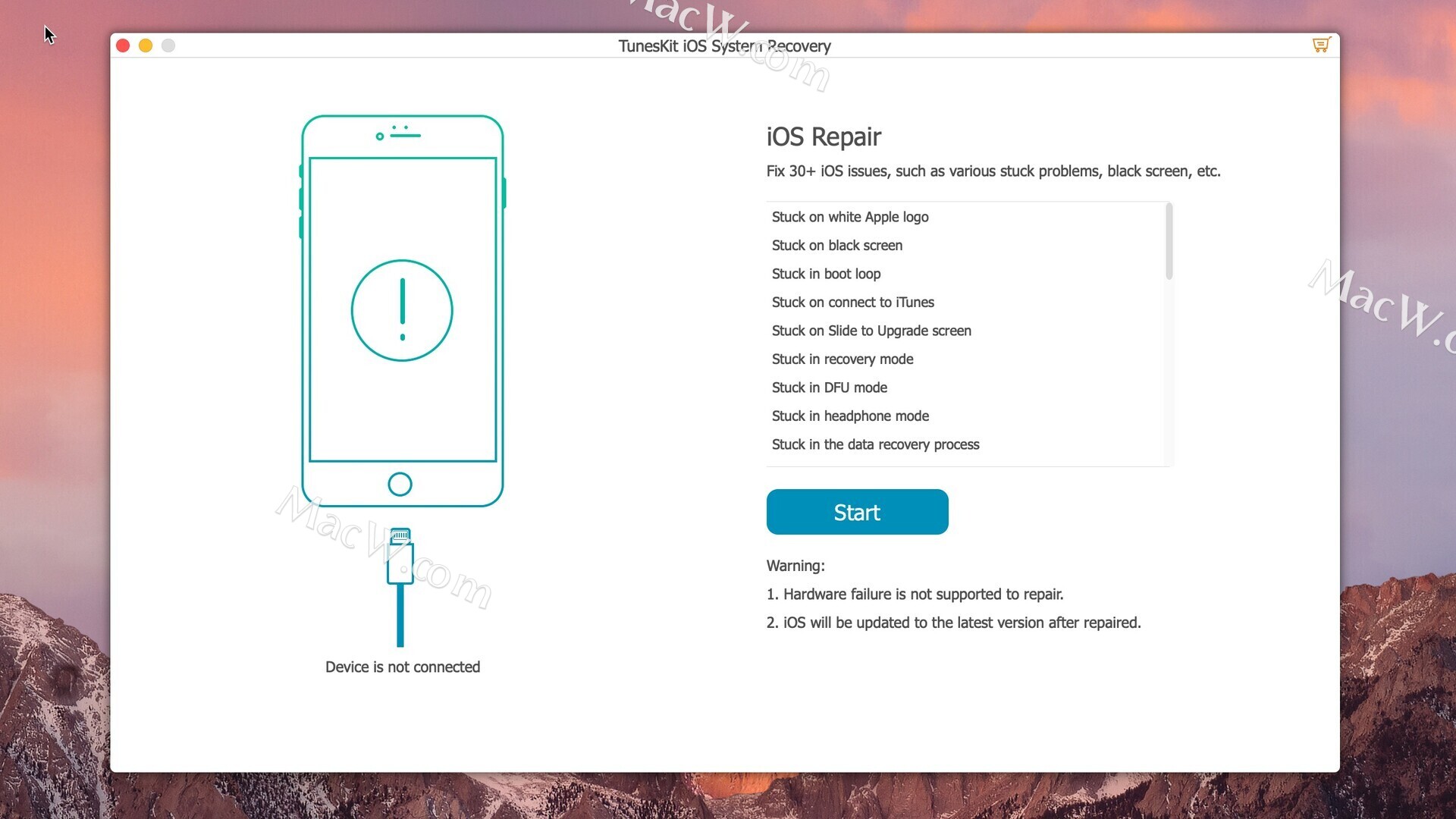The image size is (1456, 819).
Task: Choose 'Stuck in DFU mode' item
Action: pyautogui.click(x=830, y=388)
